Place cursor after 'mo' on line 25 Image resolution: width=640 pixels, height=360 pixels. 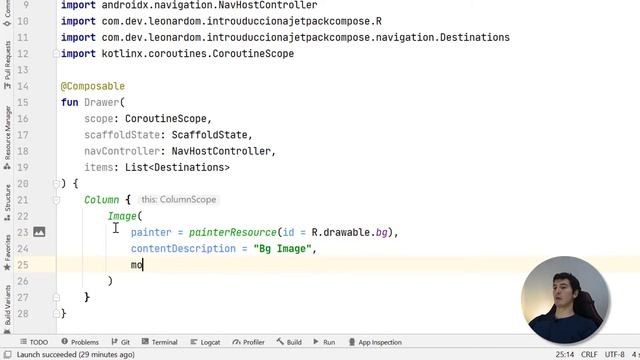click(x=143, y=265)
